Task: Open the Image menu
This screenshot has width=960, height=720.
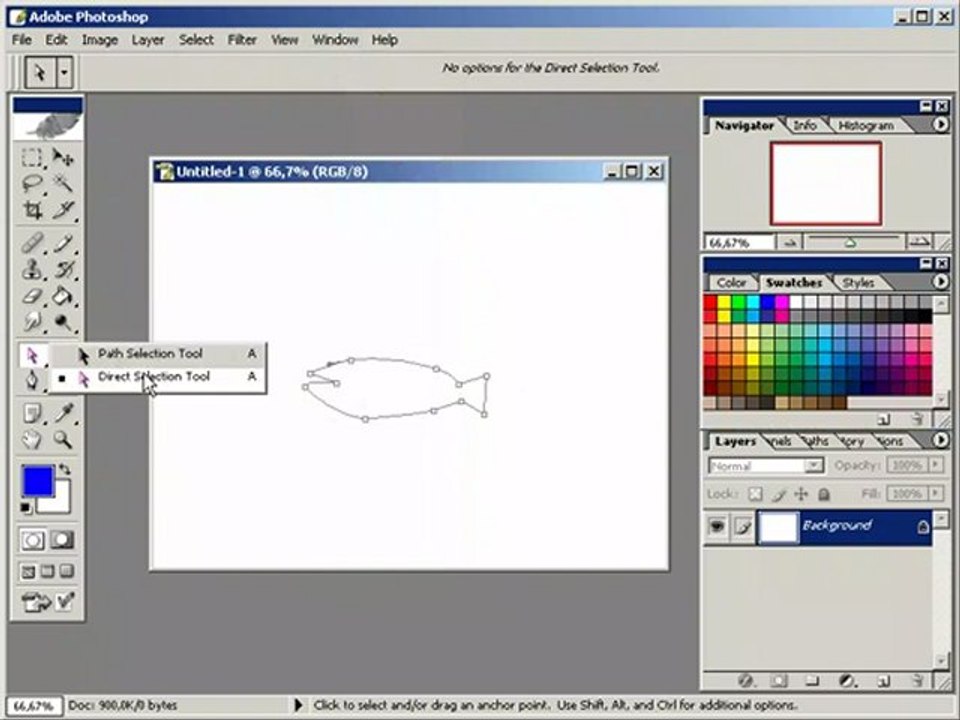Action: 100,40
